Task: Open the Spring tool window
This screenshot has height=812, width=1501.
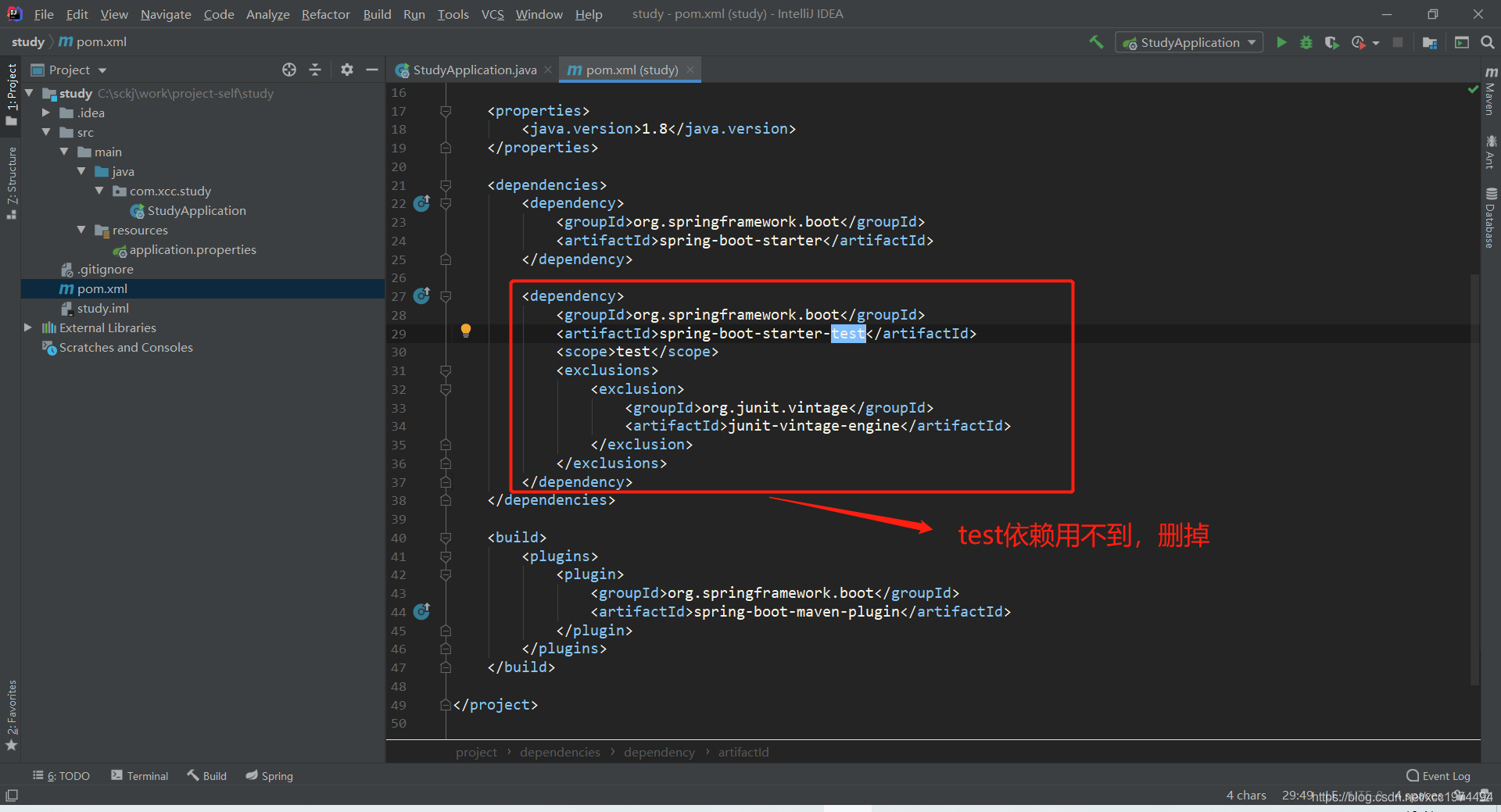Action: (x=270, y=775)
